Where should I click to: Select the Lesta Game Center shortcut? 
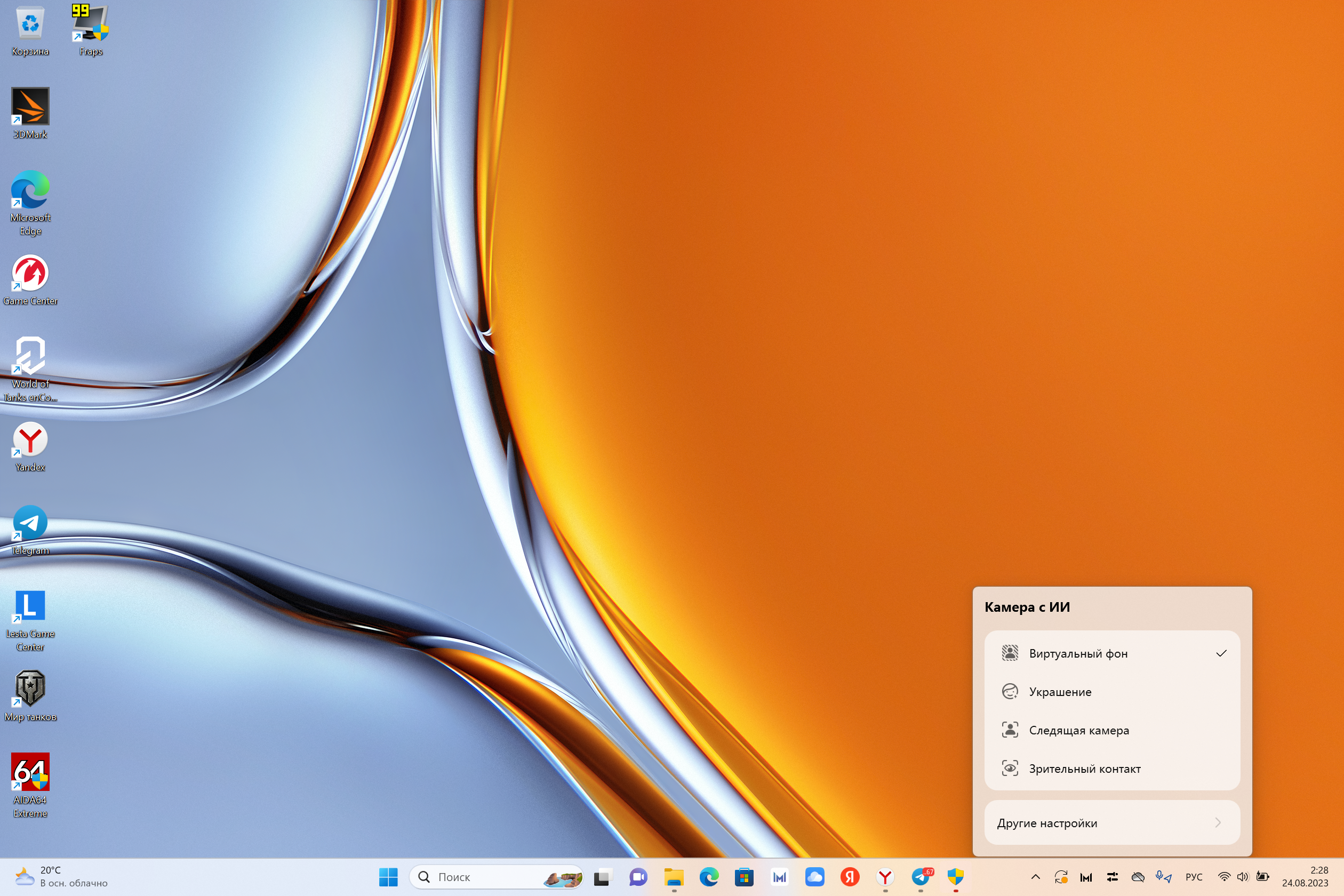[x=30, y=621]
